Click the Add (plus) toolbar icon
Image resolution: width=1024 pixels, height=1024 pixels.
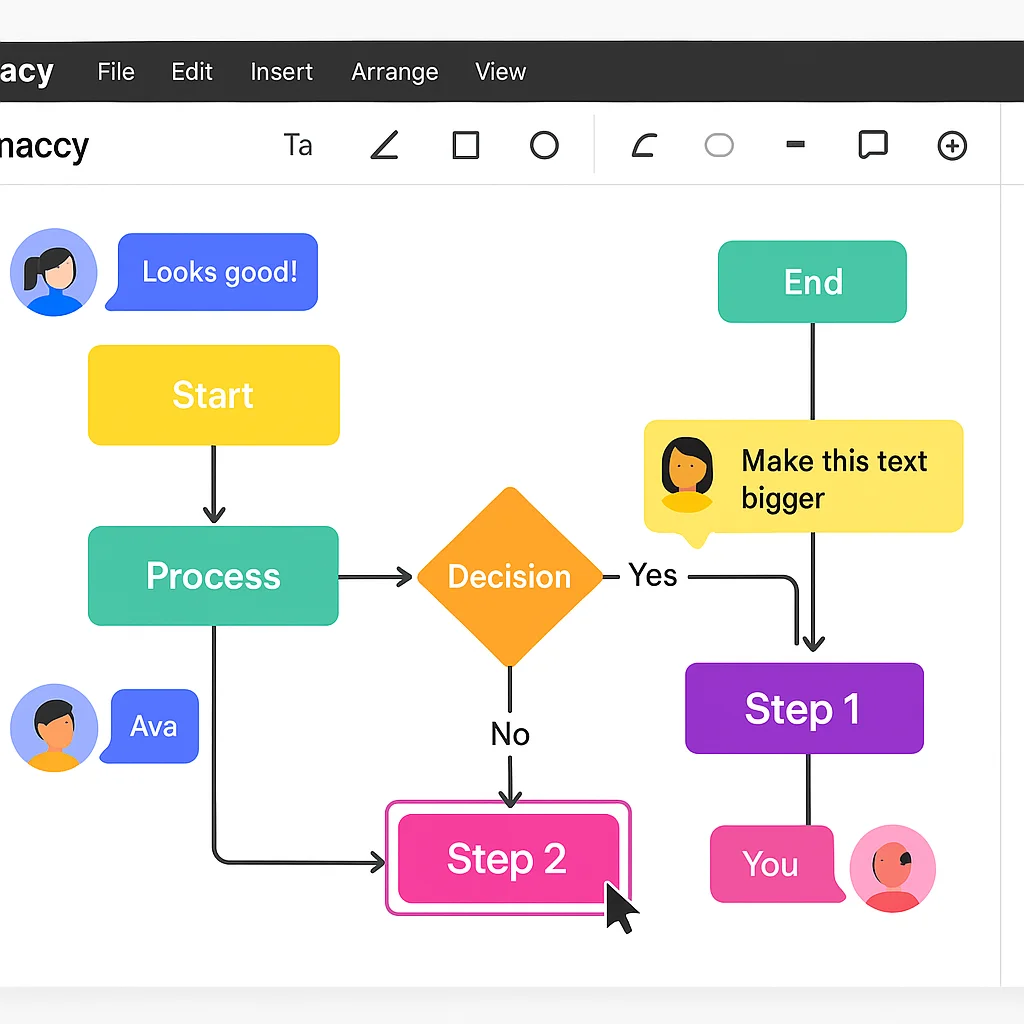coord(952,145)
